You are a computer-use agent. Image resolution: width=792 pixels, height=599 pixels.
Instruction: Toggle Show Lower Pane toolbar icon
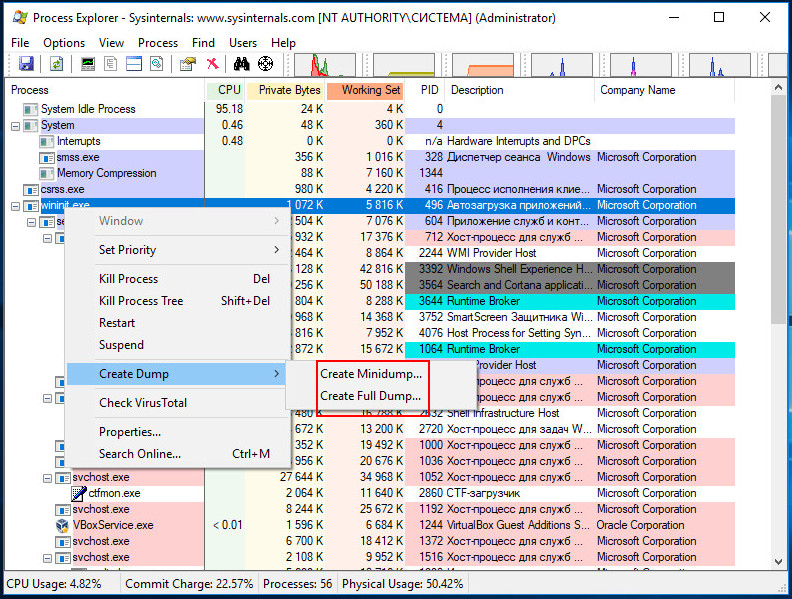tap(134, 64)
